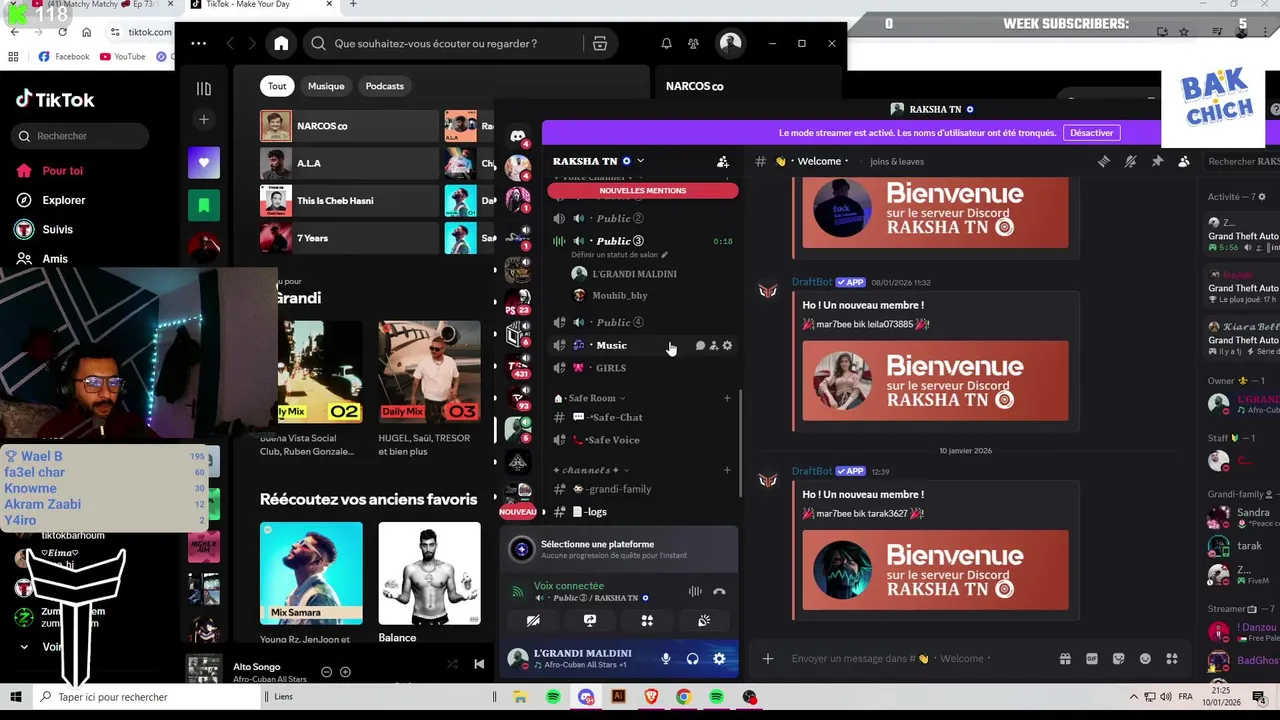Viewport: 1280px width, 720px height.
Task: Collapse the channels category
Action: click(590, 470)
